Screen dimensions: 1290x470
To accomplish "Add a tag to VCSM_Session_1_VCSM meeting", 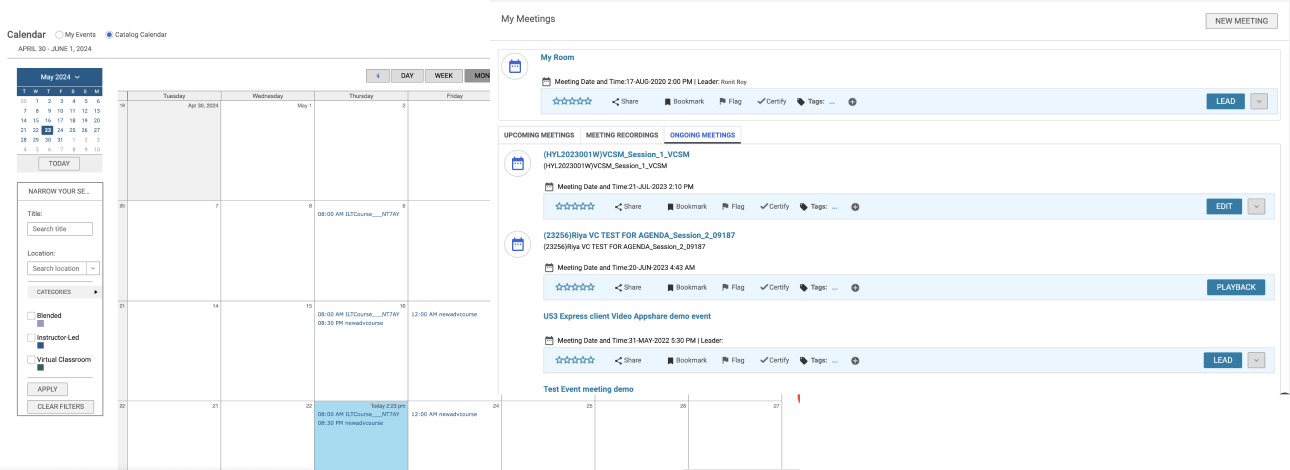I will pos(855,206).
